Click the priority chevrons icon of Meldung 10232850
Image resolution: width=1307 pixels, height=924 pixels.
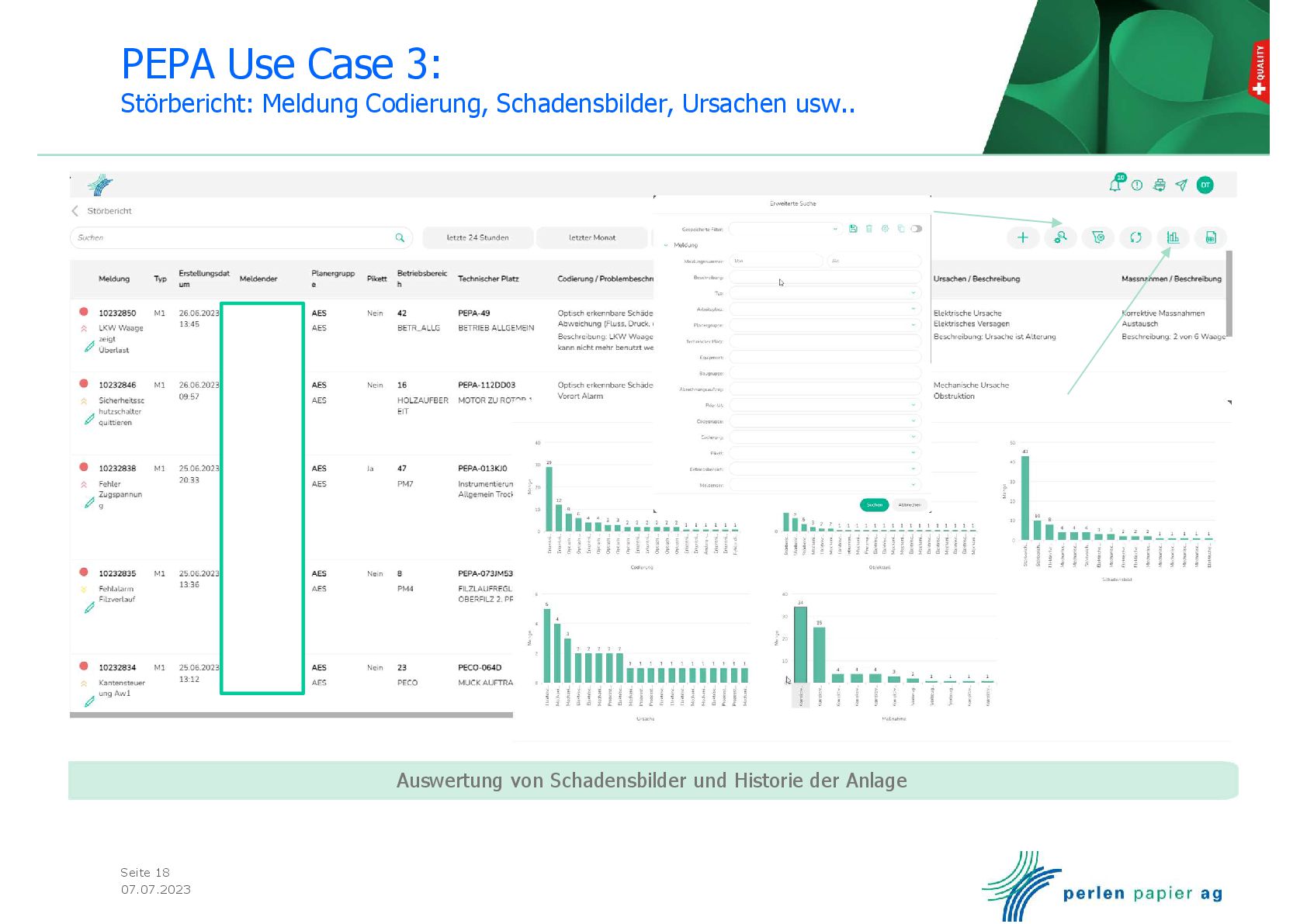click(x=84, y=329)
